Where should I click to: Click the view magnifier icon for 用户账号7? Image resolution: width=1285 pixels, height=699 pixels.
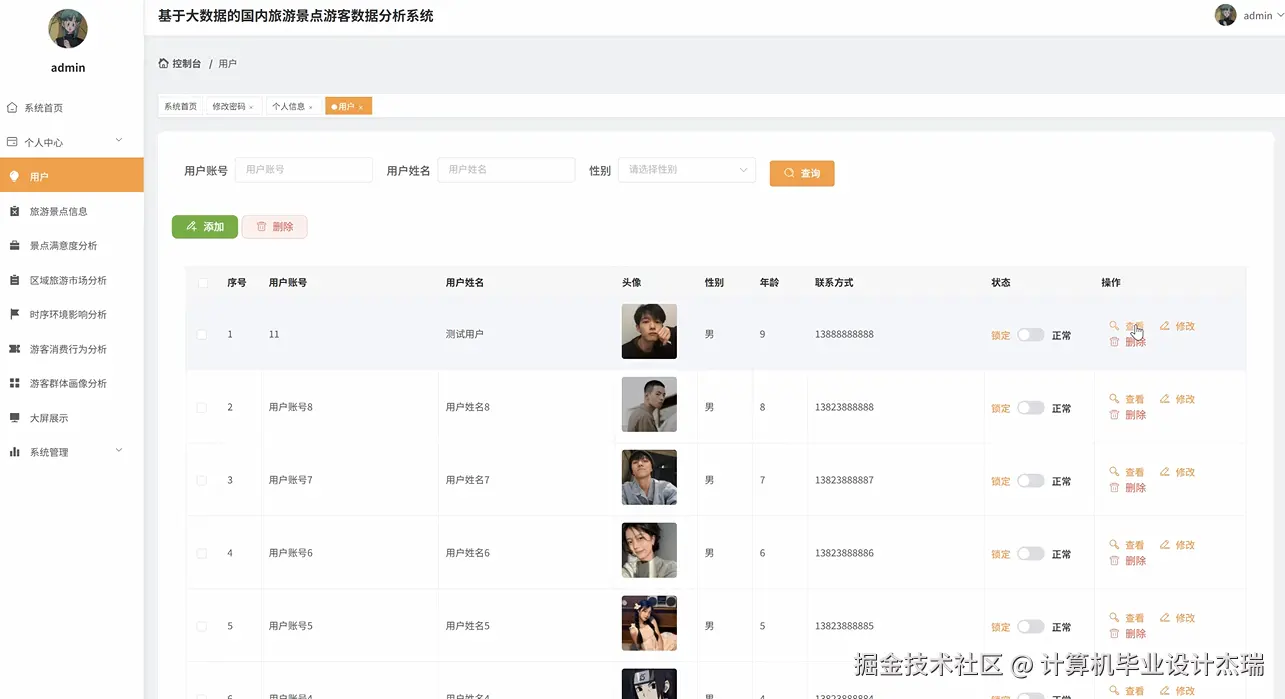tap(1114, 472)
